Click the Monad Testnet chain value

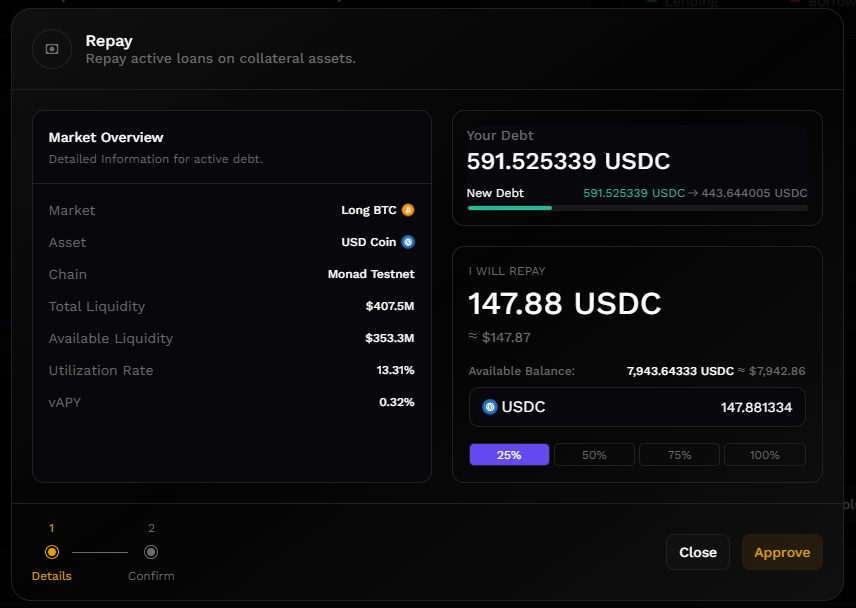click(371, 274)
